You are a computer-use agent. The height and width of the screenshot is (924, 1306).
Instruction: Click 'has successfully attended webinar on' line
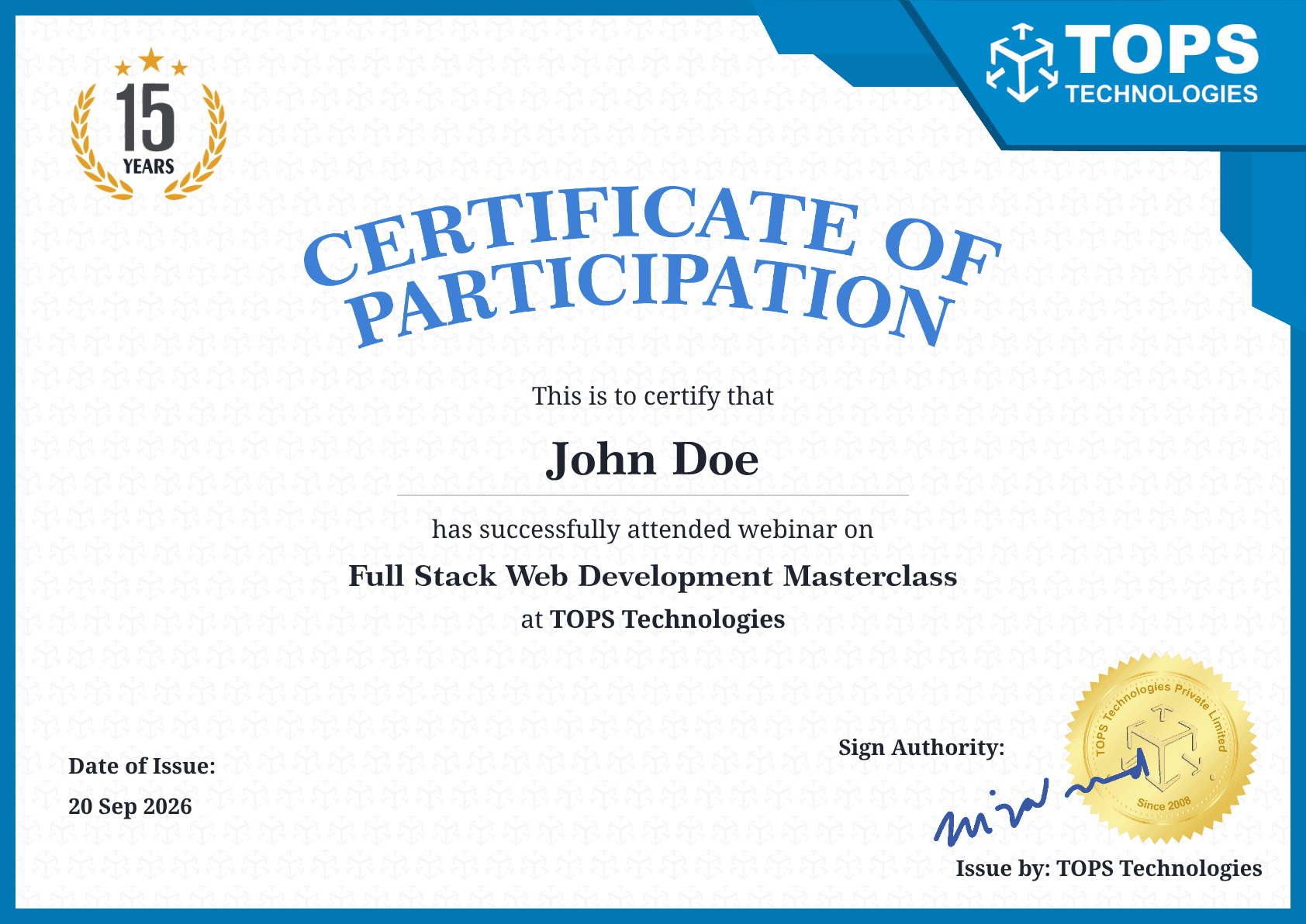[x=652, y=529]
